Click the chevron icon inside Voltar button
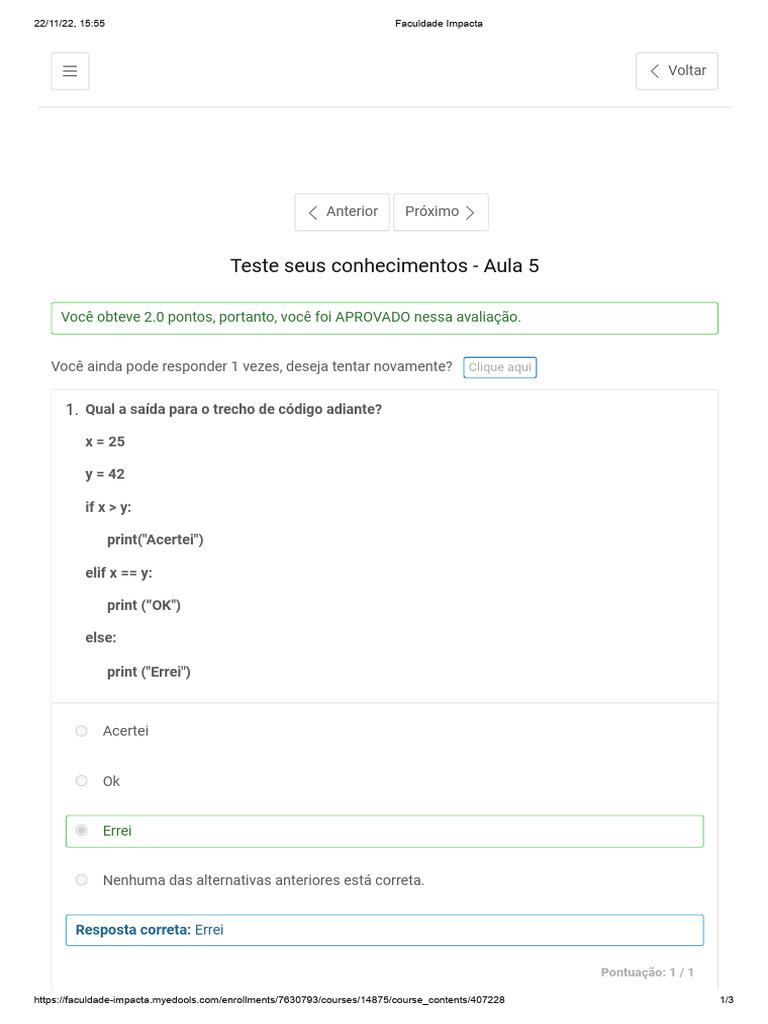 (655, 71)
